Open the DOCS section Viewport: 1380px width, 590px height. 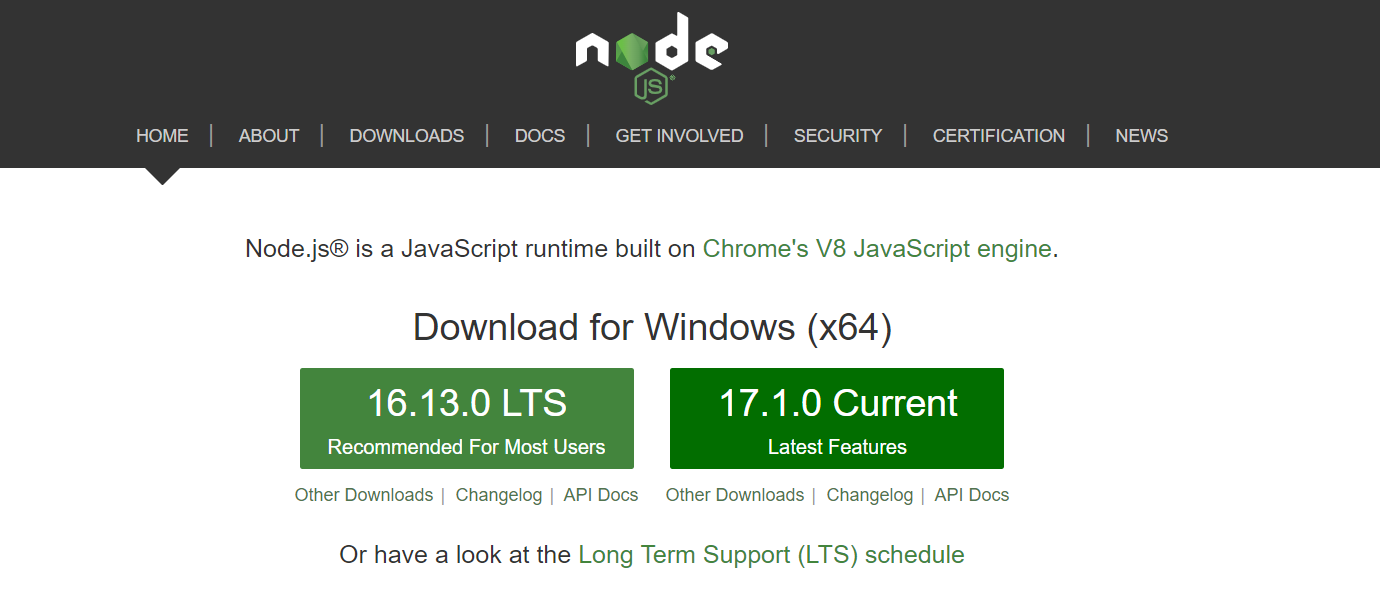click(x=540, y=136)
